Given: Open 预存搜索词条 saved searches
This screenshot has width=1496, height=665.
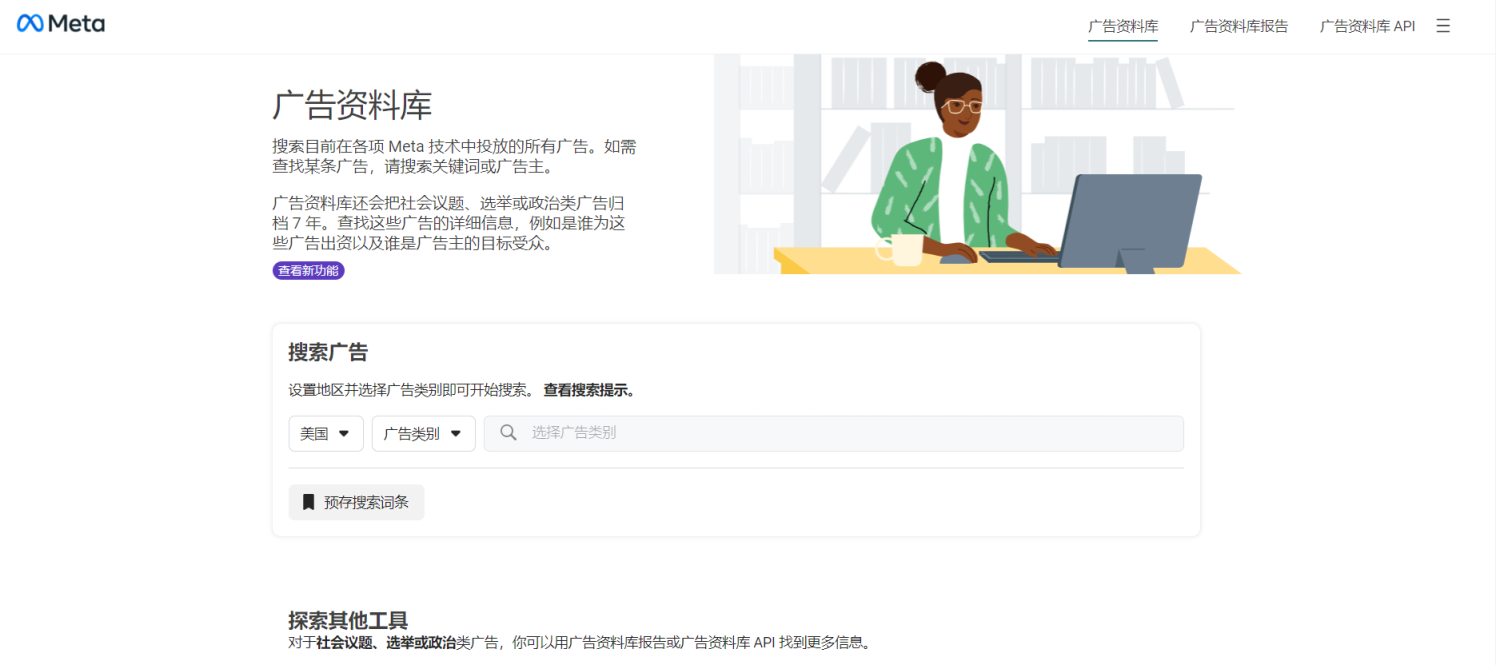Looking at the screenshot, I should coord(356,502).
